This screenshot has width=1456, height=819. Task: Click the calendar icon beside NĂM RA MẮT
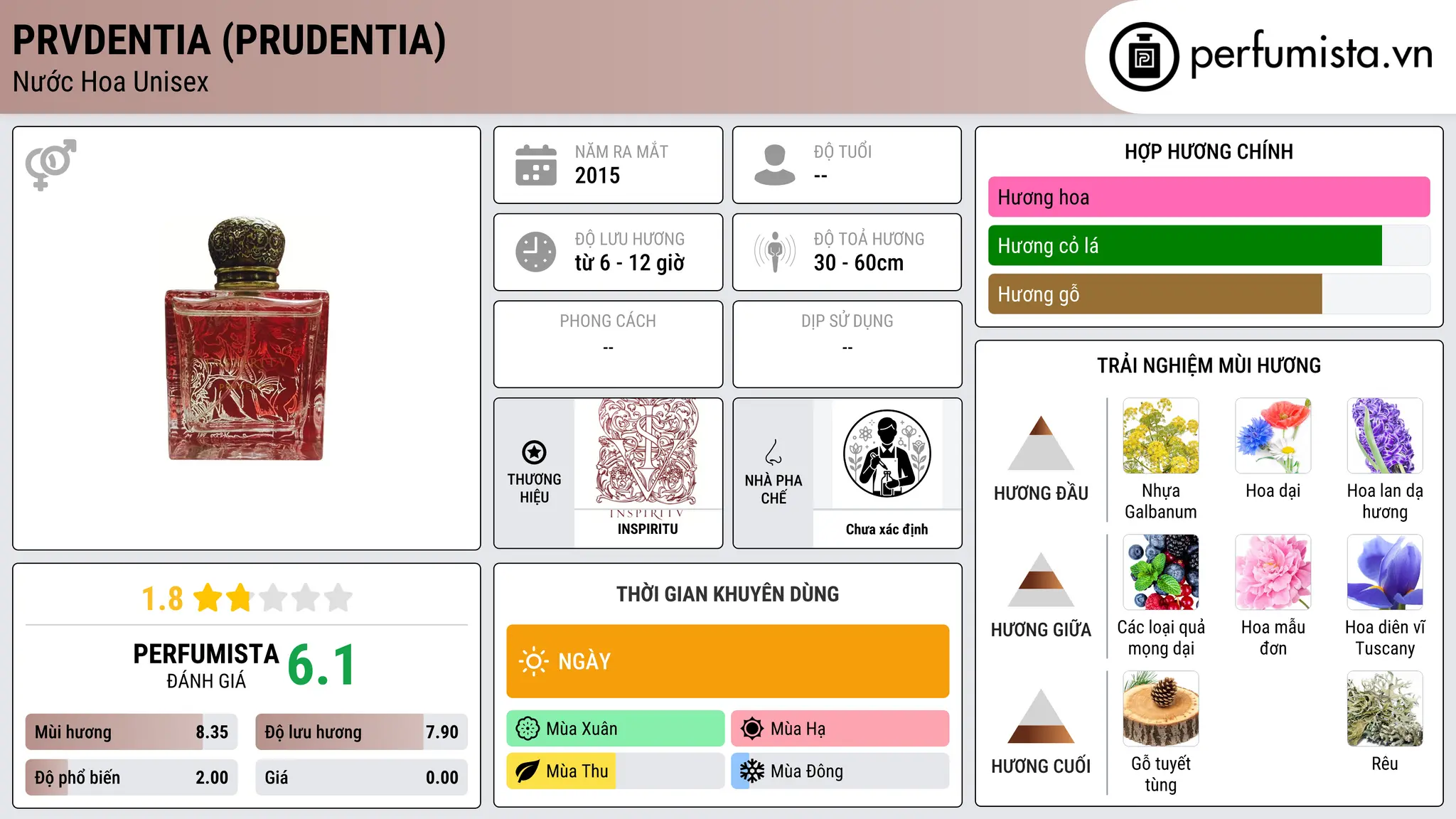point(536,165)
